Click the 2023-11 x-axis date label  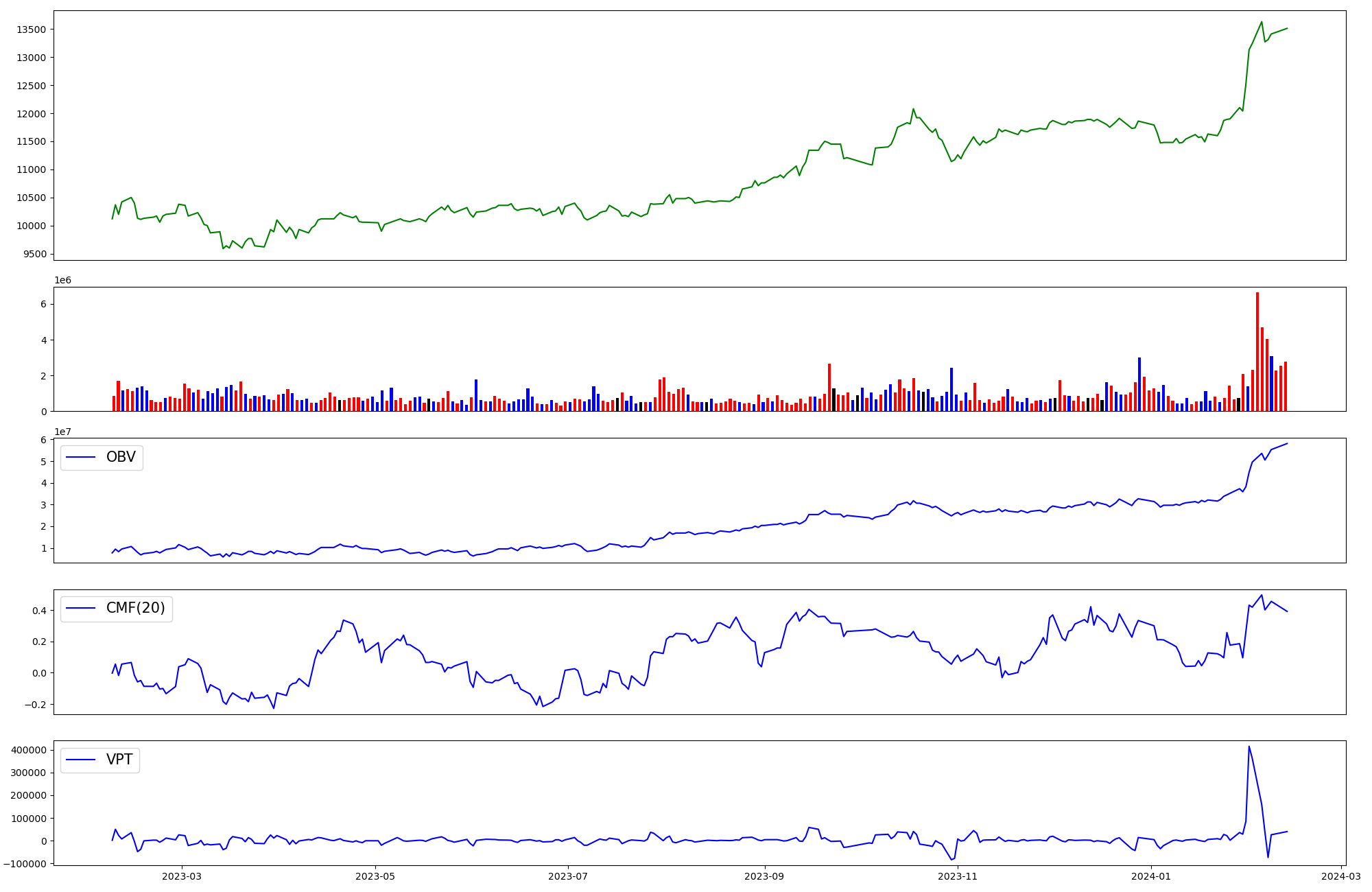958,876
